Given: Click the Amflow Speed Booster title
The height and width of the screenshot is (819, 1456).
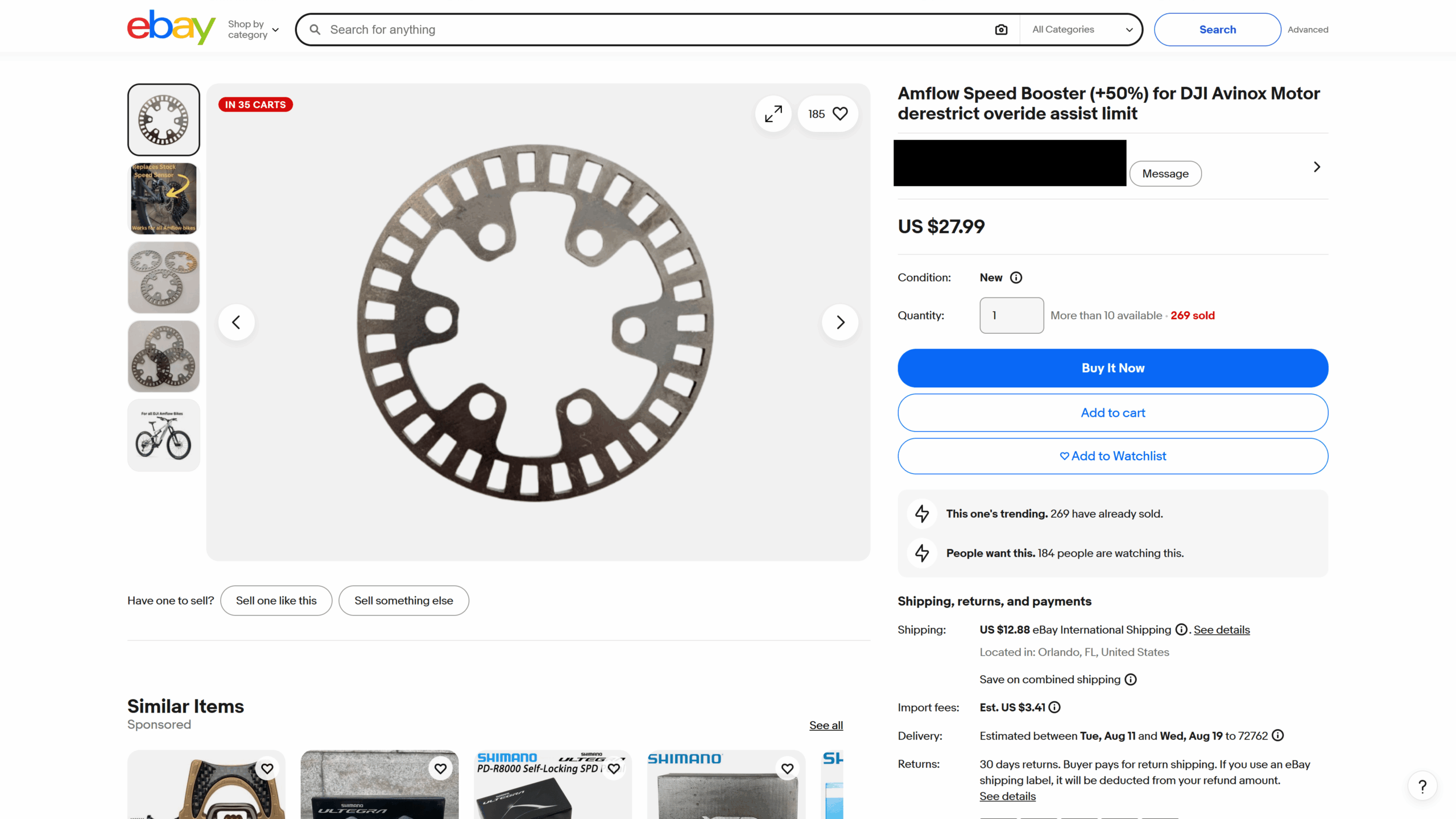Looking at the screenshot, I should [1108, 104].
